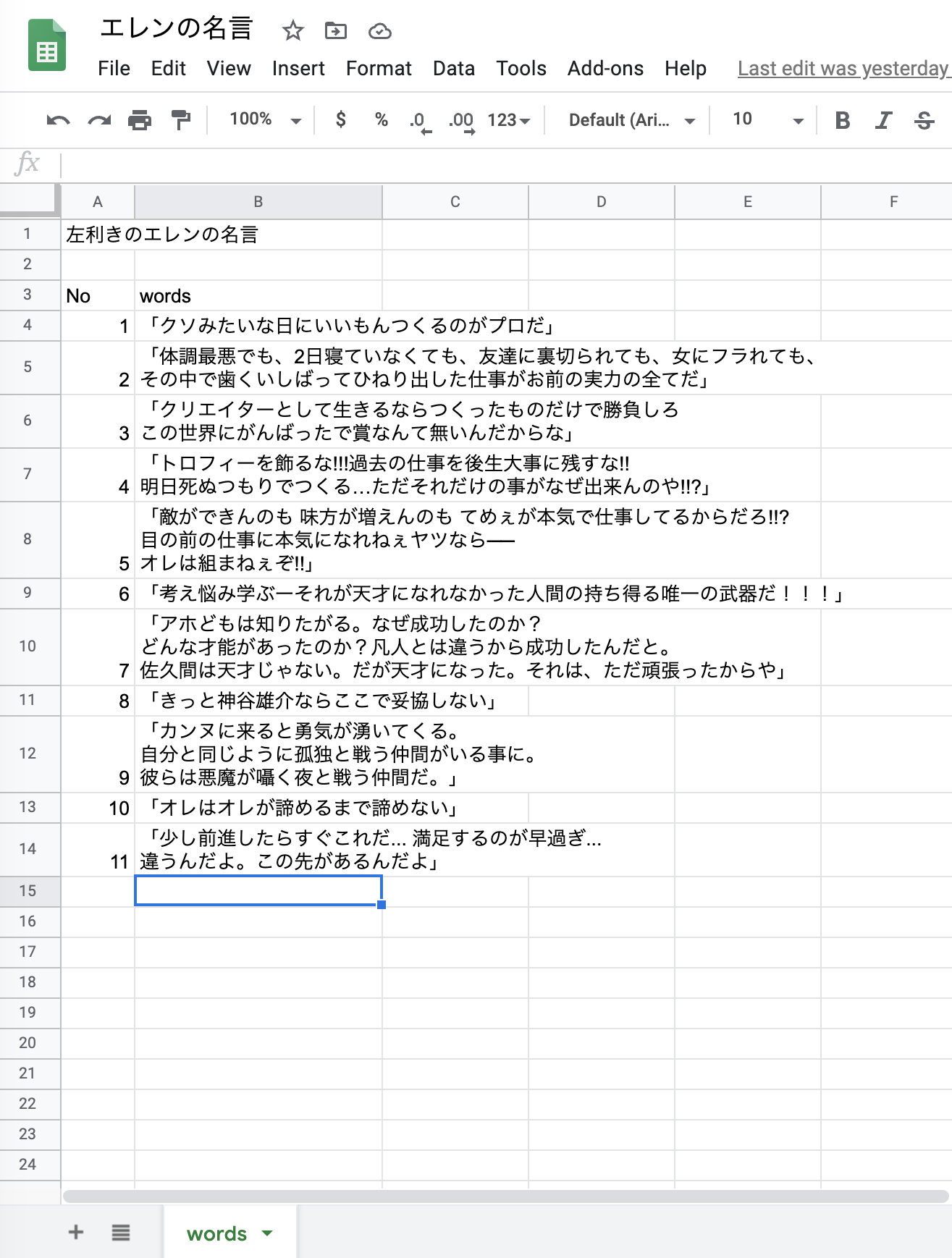The image size is (952, 1258).
Task: Click the document title エレンの名言
Action: [177, 29]
